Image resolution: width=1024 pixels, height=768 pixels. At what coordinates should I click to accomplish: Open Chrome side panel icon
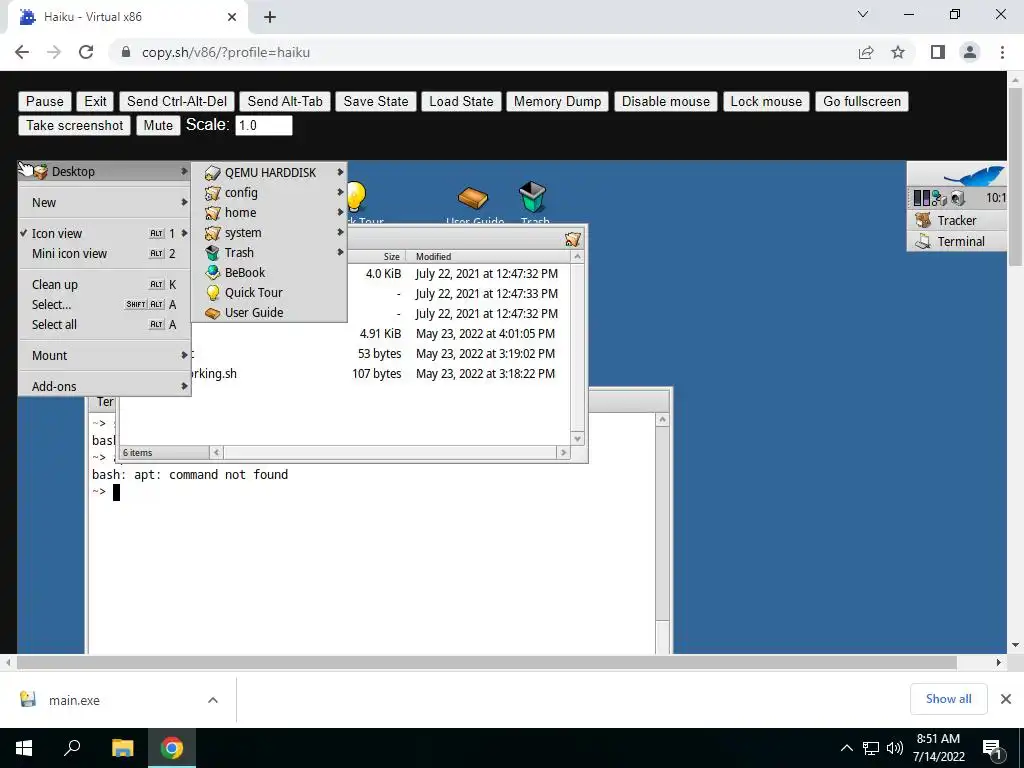pyautogui.click(x=938, y=52)
